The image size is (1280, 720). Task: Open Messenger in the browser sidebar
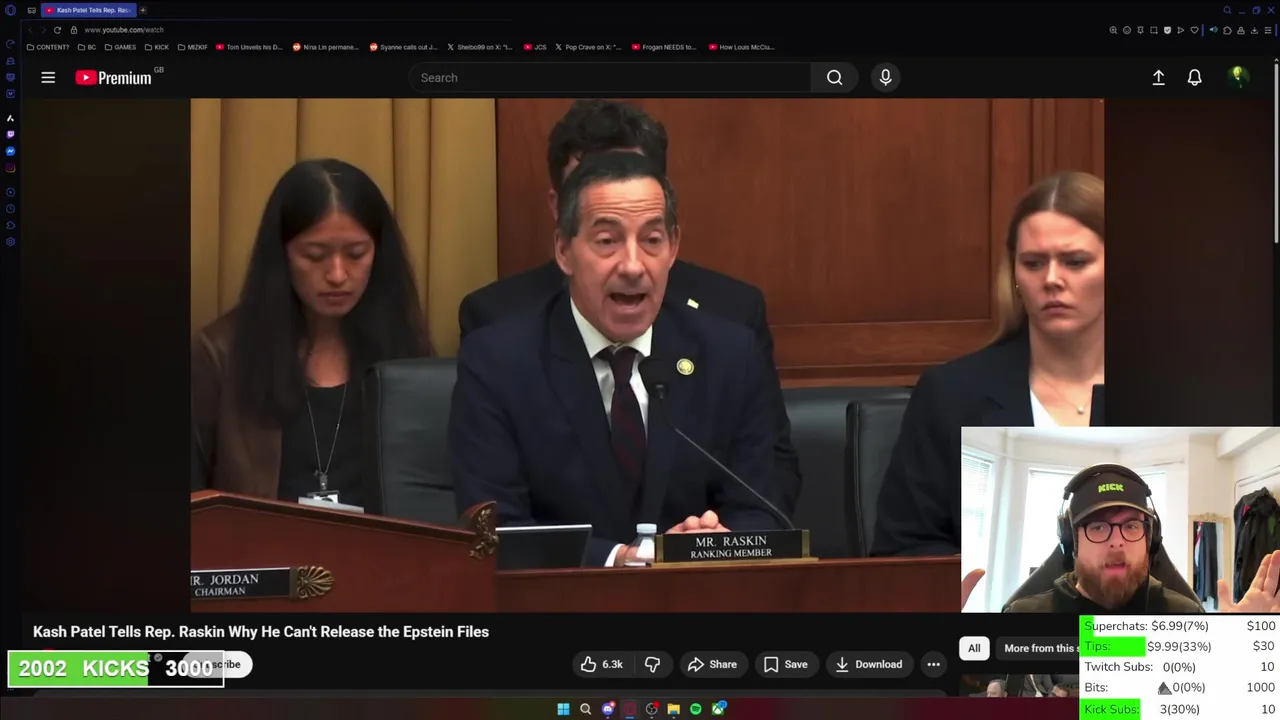(x=10, y=151)
